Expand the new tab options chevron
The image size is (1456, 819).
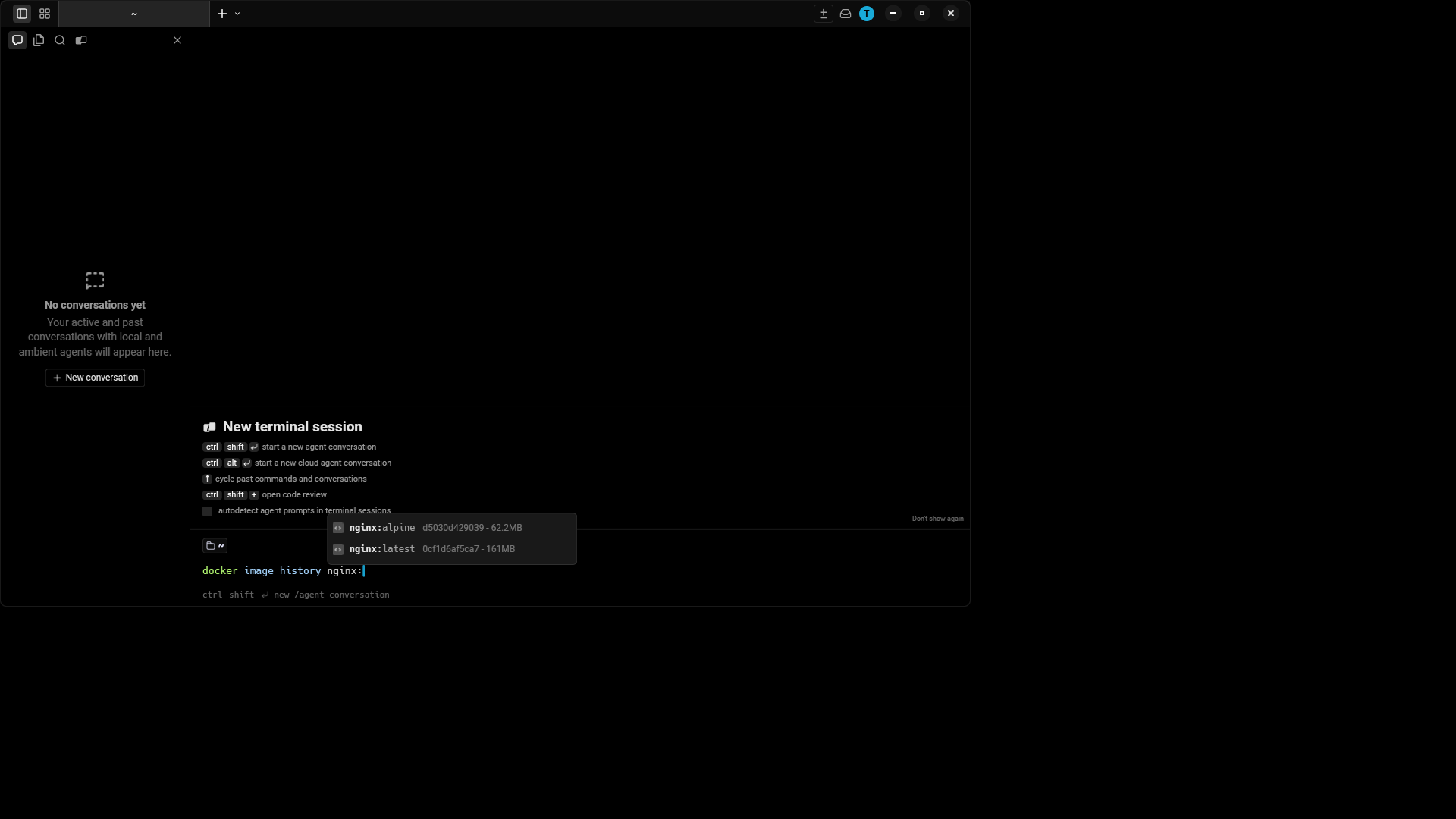pyautogui.click(x=237, y=14)
